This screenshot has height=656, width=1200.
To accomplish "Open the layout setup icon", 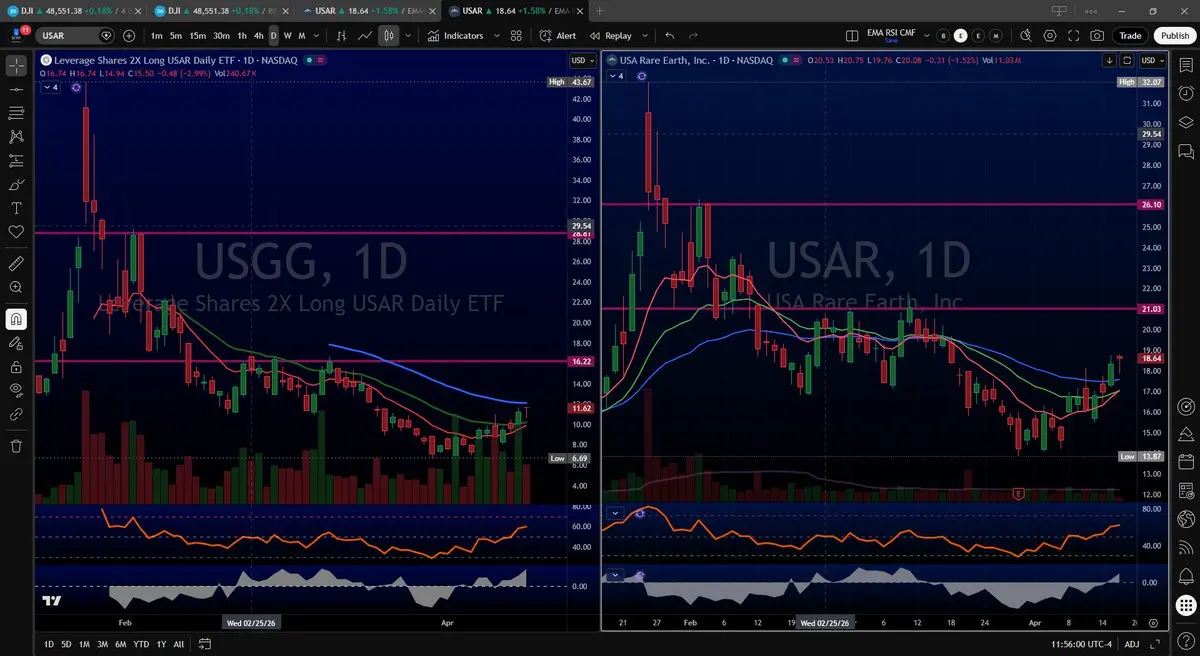I will point(851,36).
